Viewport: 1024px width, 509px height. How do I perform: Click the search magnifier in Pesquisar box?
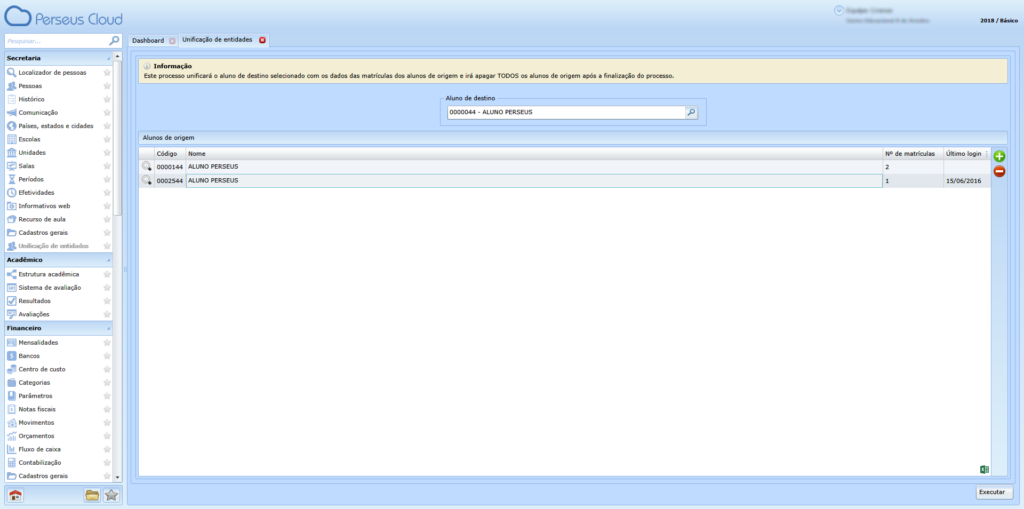point(114,41)
